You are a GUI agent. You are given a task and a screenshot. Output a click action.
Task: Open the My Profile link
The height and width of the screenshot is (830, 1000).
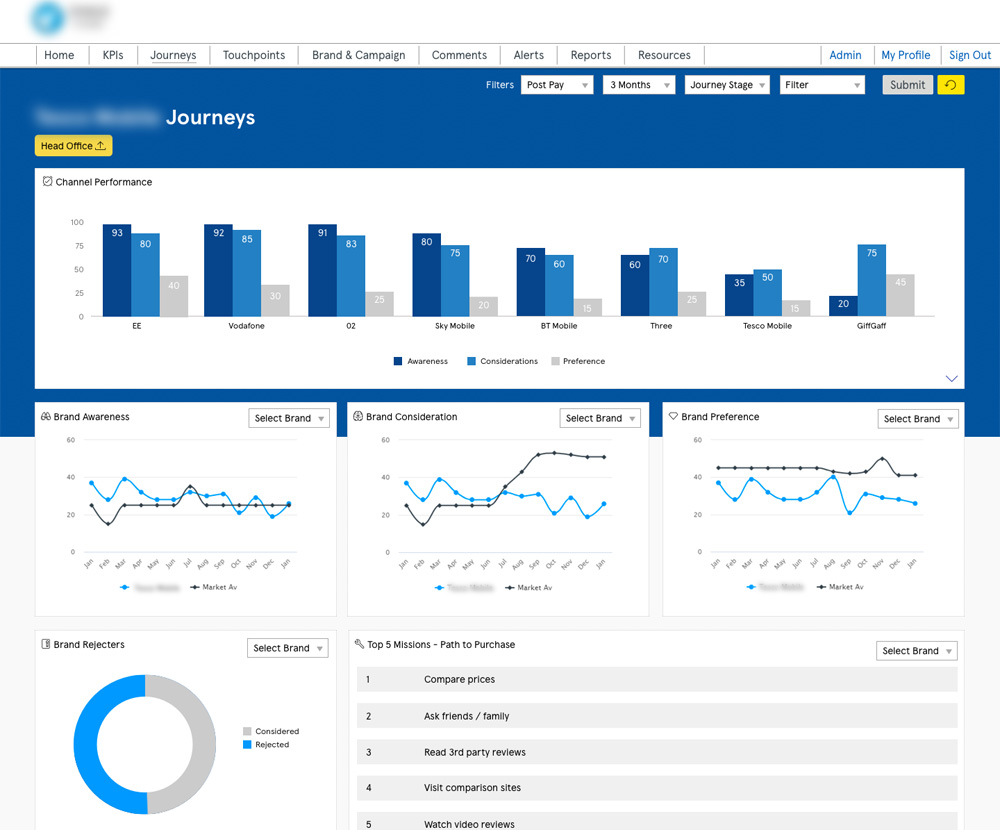coord(905,55)
